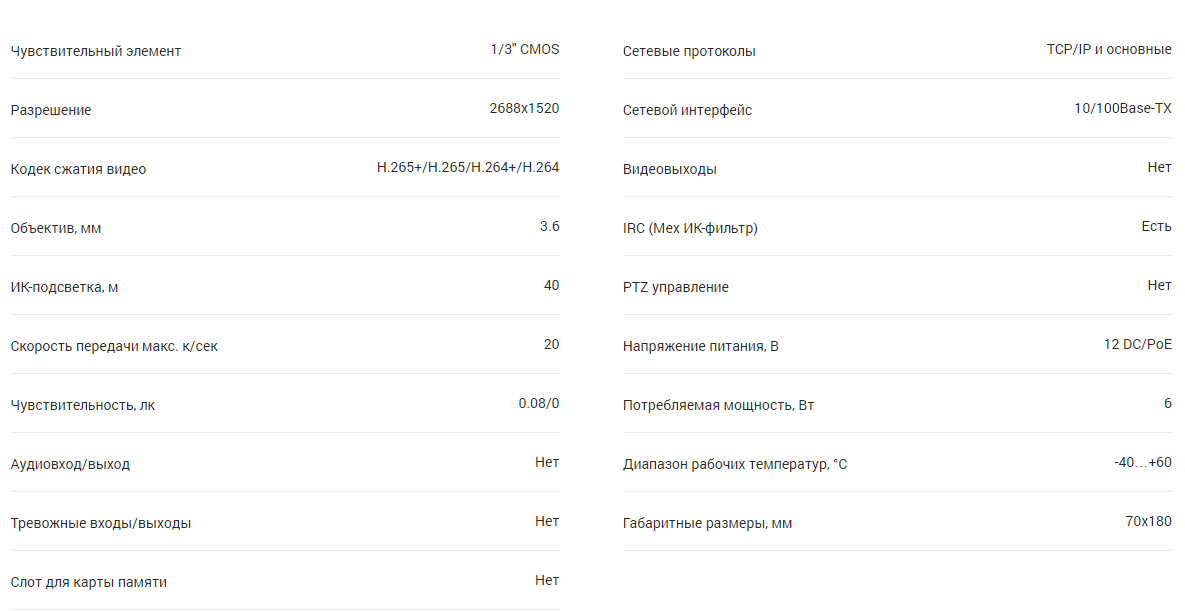Viewport: 1185px width, 611px height.
Task: Click the "ИК-подсветка, м" label
Action: click(64, 287)
